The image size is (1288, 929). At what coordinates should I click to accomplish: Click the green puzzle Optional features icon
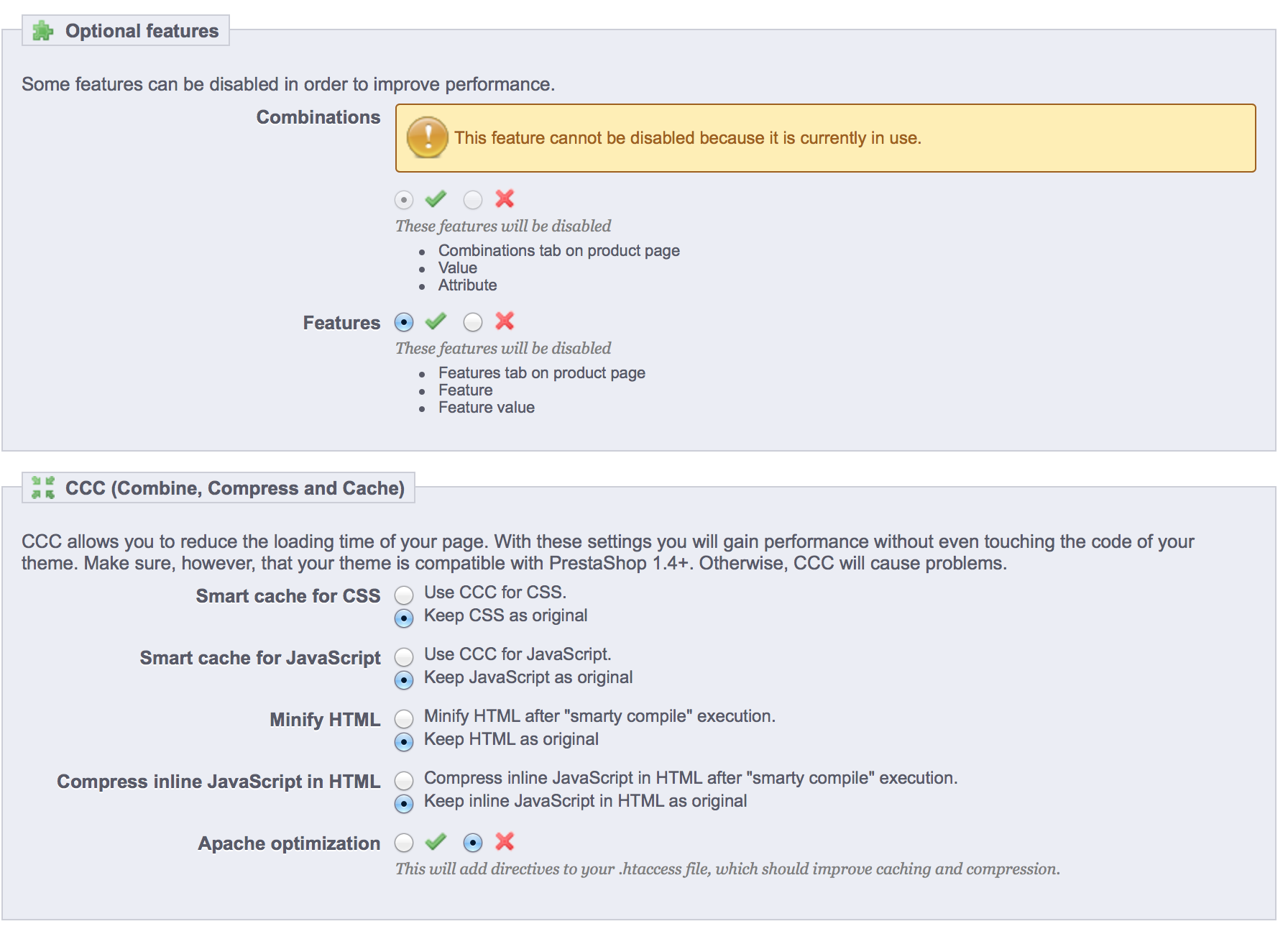tap(43, 31)
